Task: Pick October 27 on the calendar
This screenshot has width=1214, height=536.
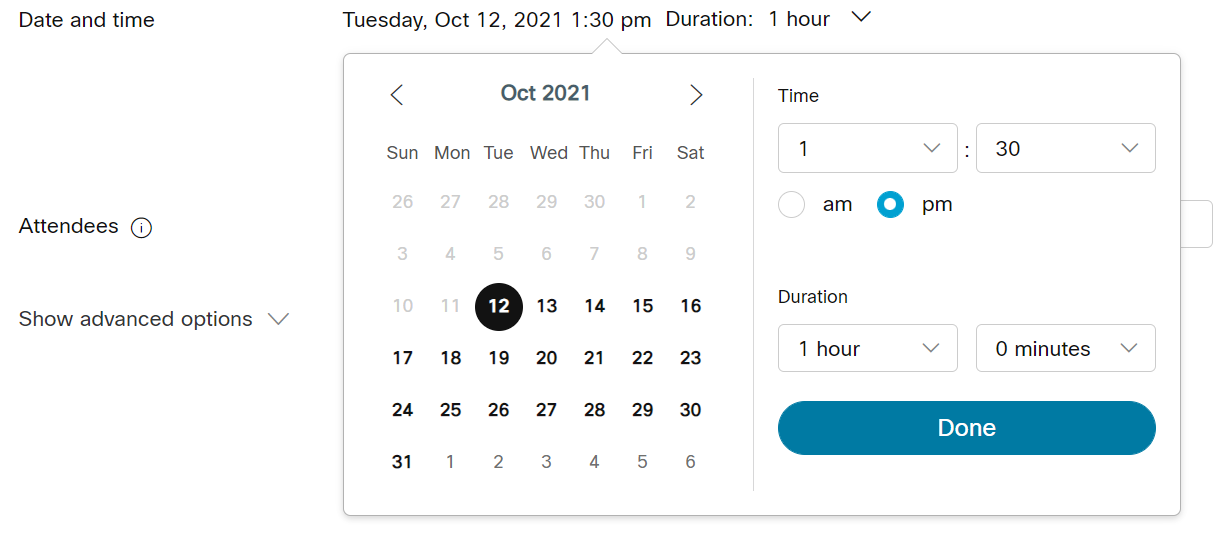Action: pyautogui.click(x=547, y=410)
